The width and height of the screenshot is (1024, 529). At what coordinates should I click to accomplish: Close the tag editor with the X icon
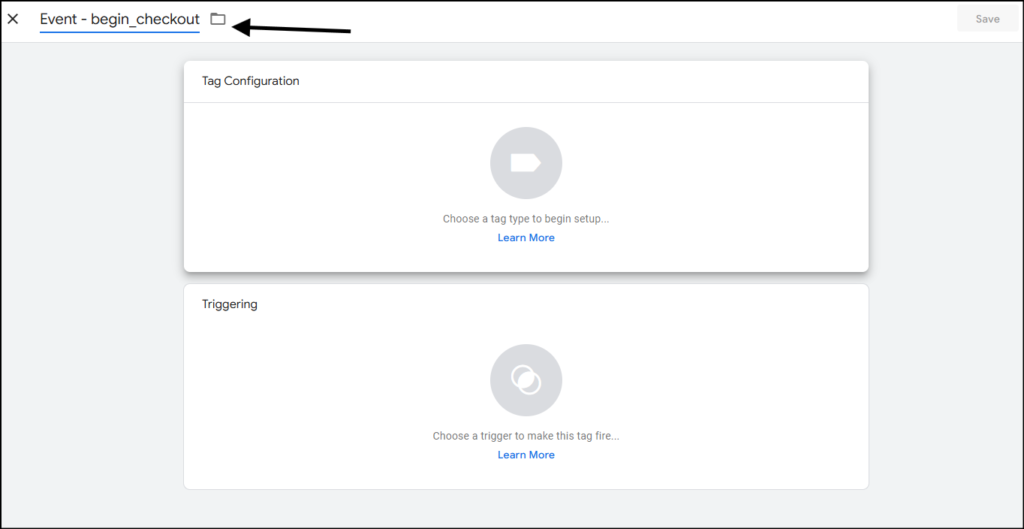pyautogui.click(x=13, y=19)
